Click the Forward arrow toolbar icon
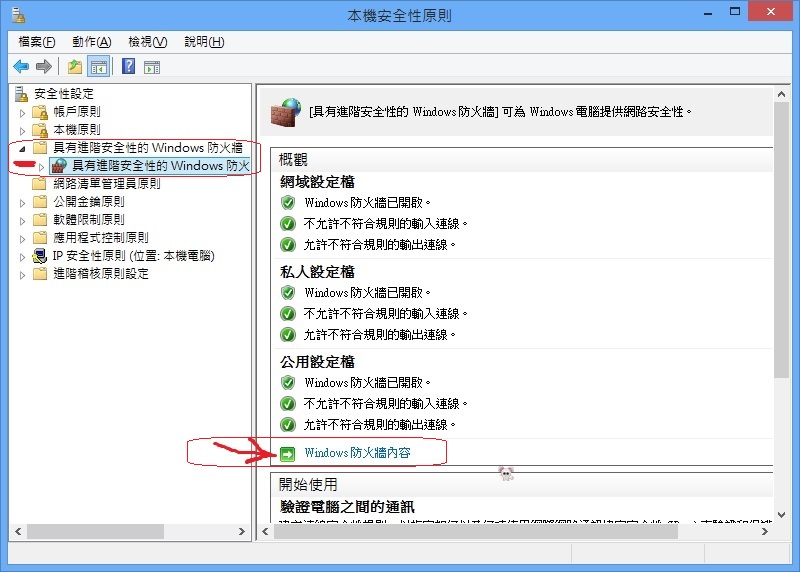Screen dimensions: 800x572 click(44, 66)
